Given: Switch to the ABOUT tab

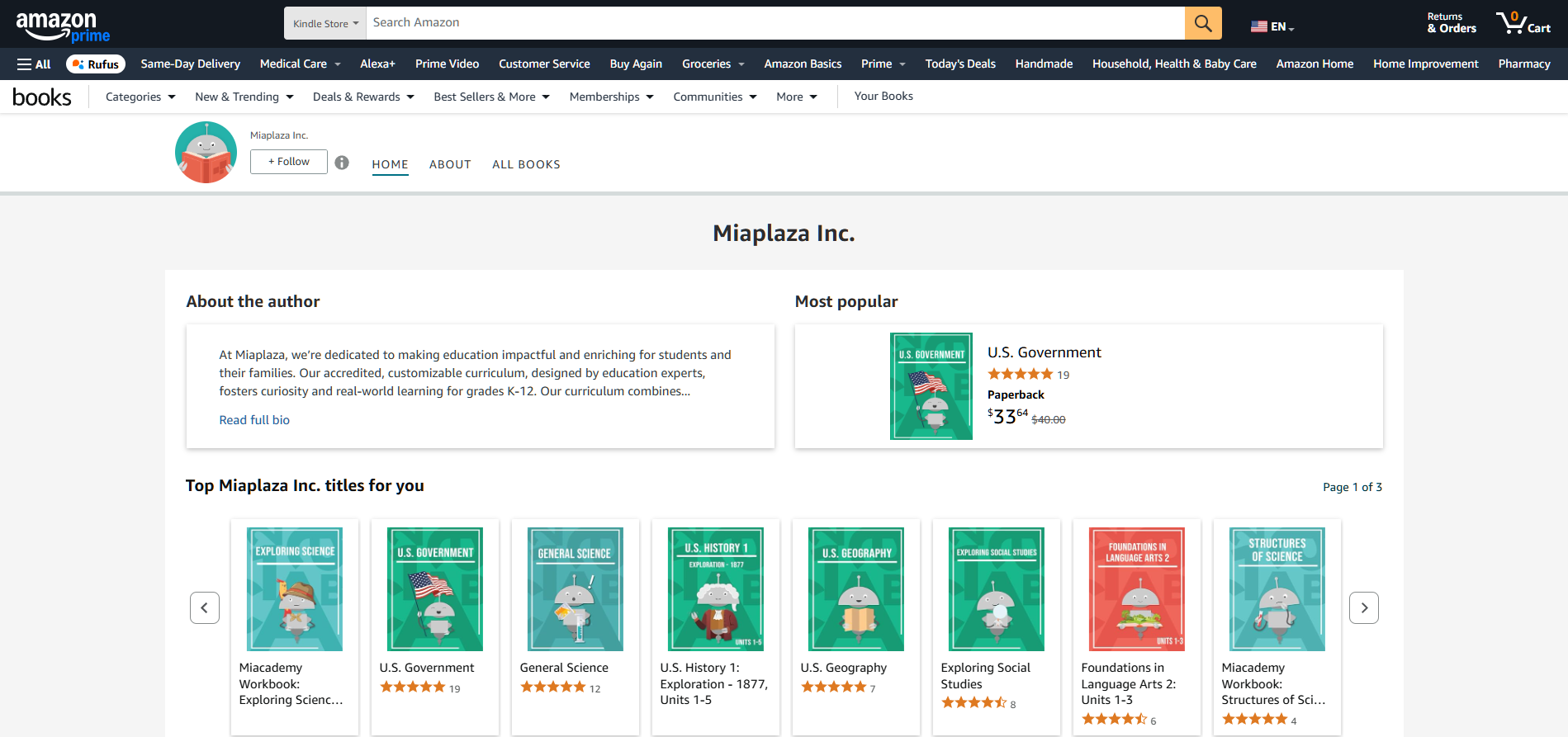Looking at the screenshot, I should 450,164.
